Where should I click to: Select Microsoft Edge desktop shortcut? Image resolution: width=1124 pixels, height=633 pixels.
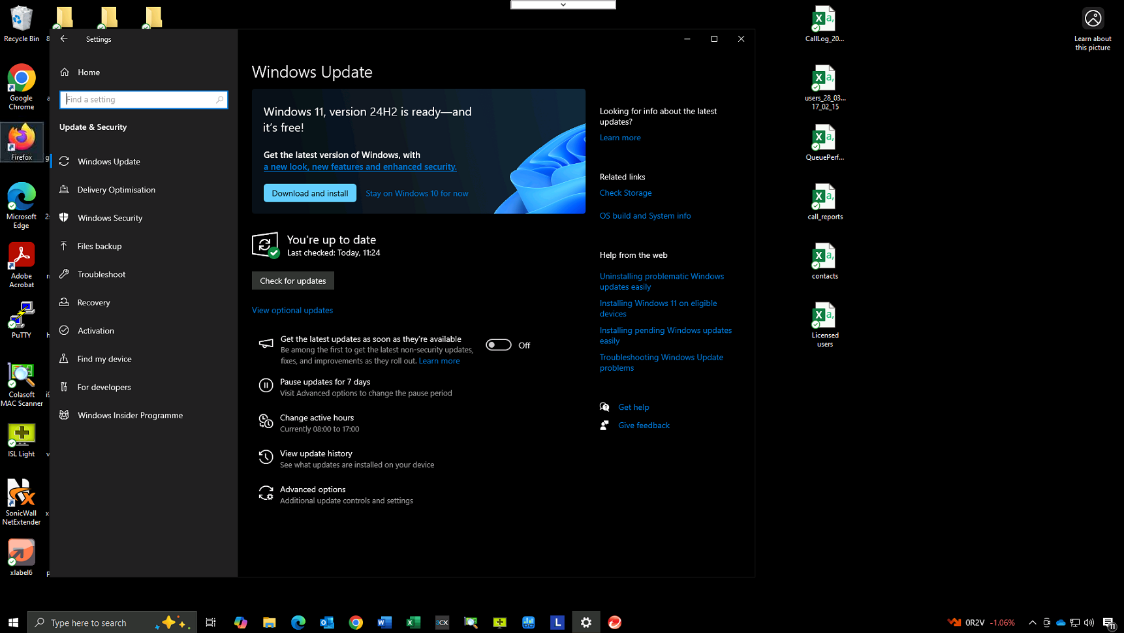coord(22,206)
